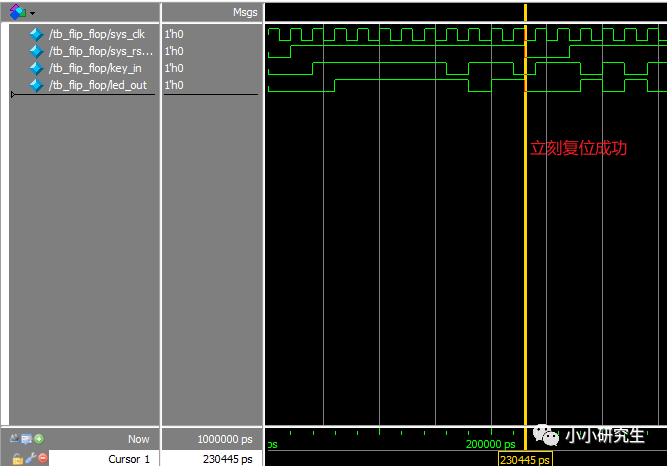This screenshot has width=667, height=466.
Task: Click the 1'h0 value of sys_rs... signal
Action: [x=174, y=51]
